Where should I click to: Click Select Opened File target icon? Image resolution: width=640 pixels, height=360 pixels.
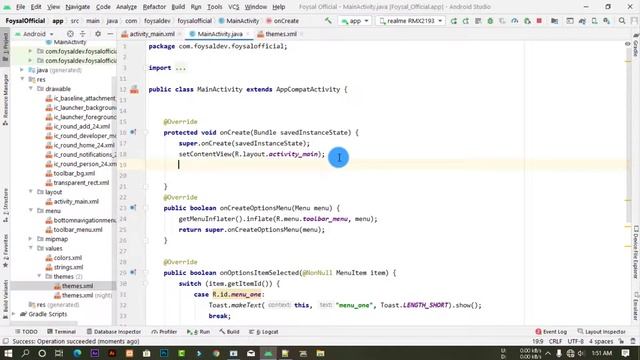click(x=70, y=34)
